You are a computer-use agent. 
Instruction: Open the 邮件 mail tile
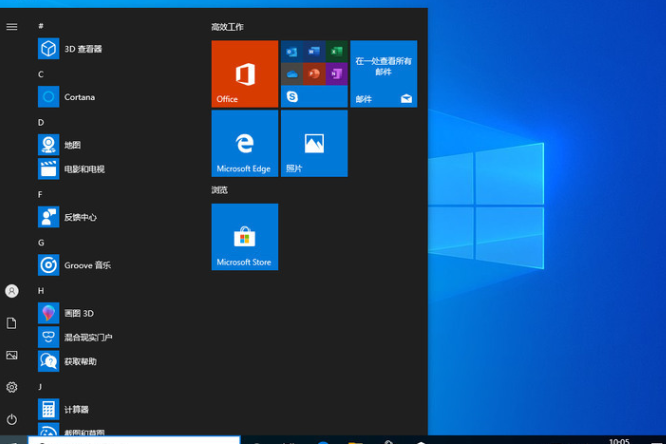point(383,74)
